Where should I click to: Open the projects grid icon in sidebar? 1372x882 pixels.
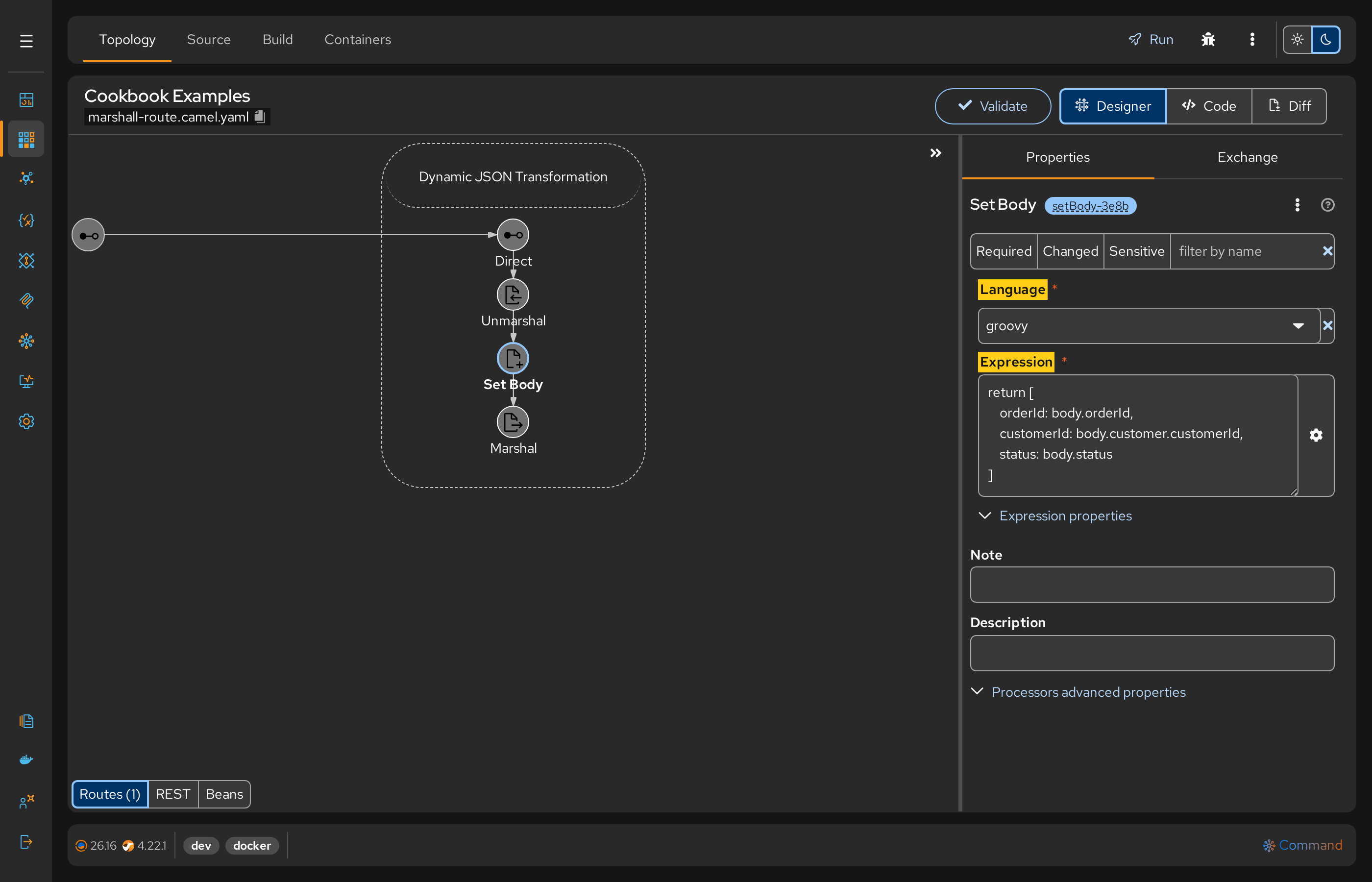tap(26, 139)
